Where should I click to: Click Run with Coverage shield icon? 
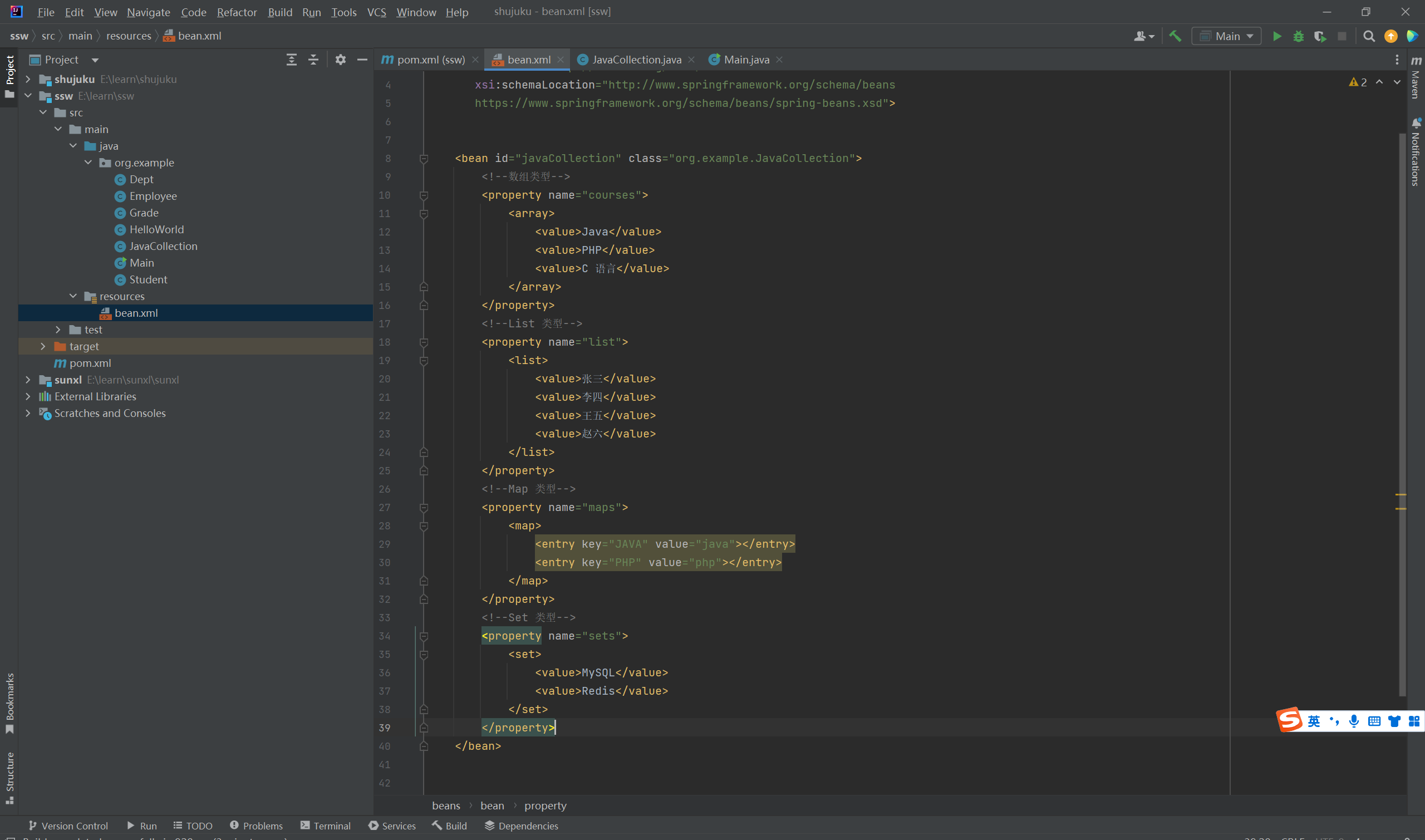pos(1320,36)
